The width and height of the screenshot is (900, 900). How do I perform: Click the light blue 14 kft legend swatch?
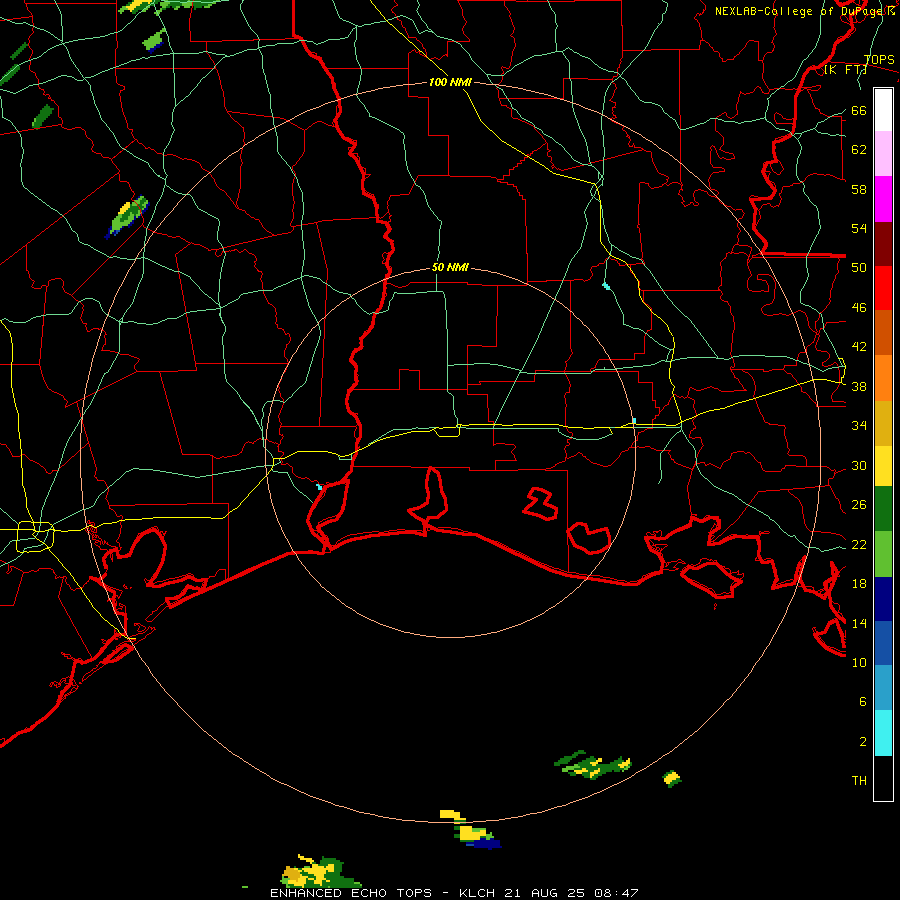click(x=883, y=688)
